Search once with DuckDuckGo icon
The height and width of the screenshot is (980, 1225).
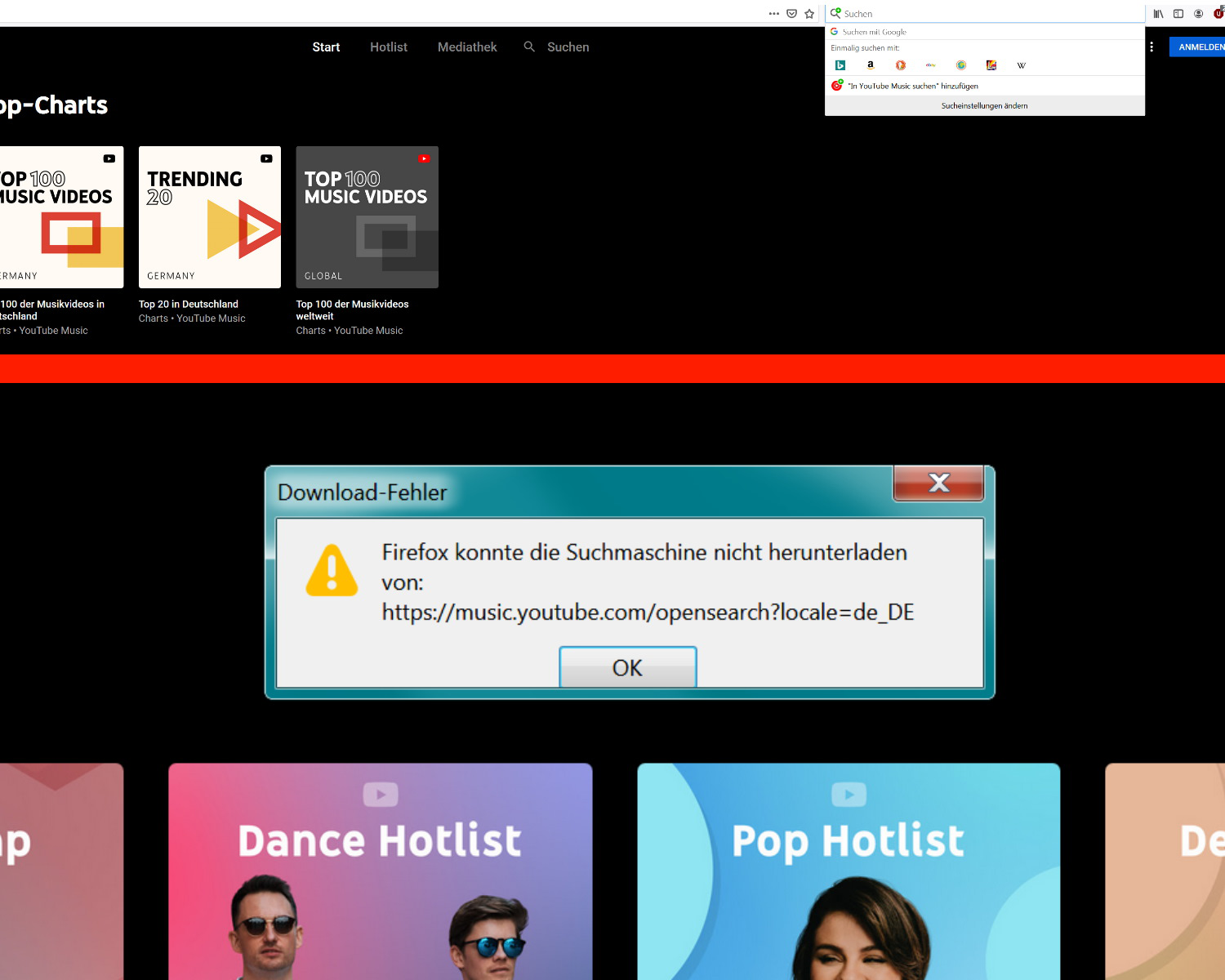900,65
